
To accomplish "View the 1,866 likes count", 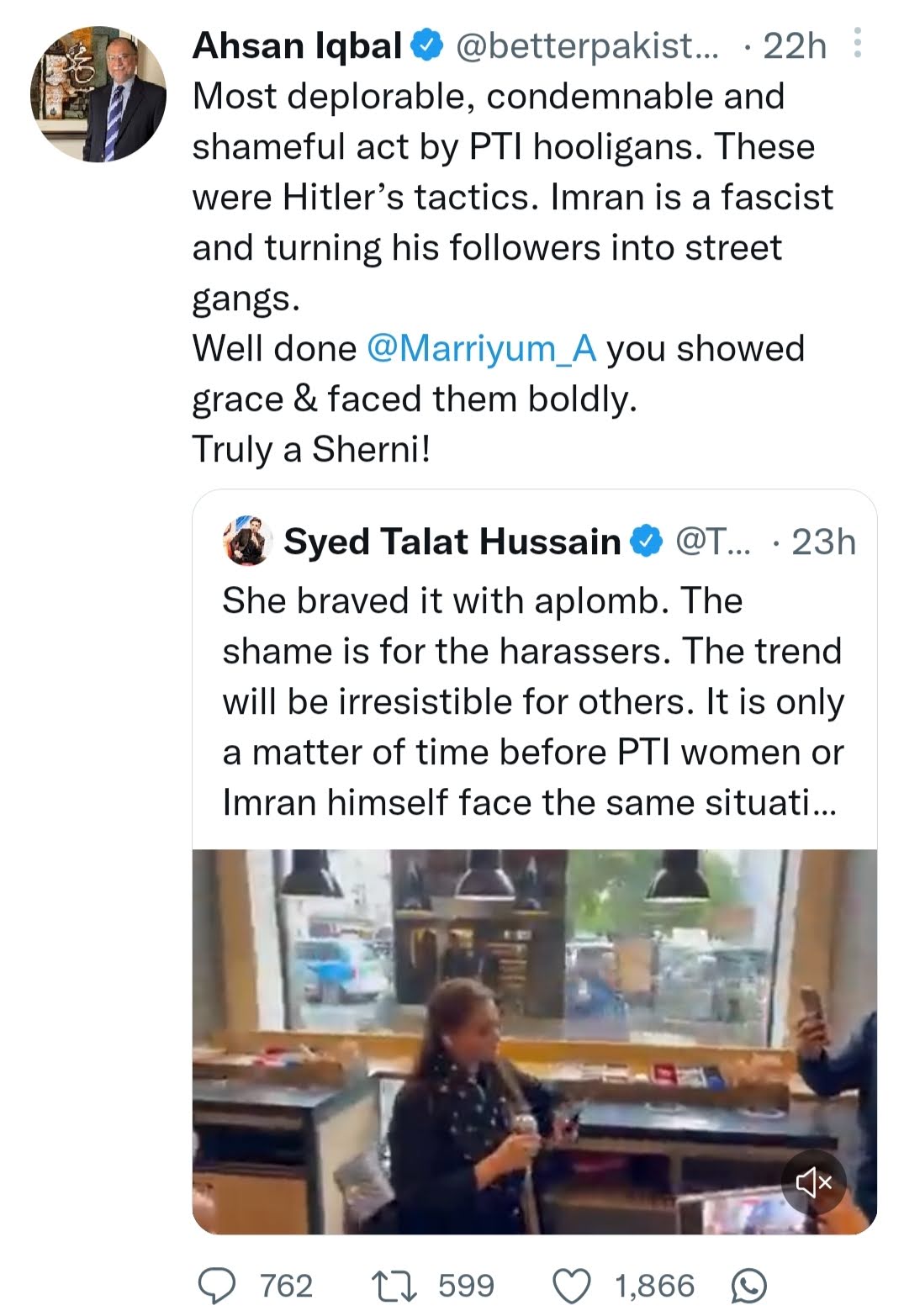I will 654,1285.
